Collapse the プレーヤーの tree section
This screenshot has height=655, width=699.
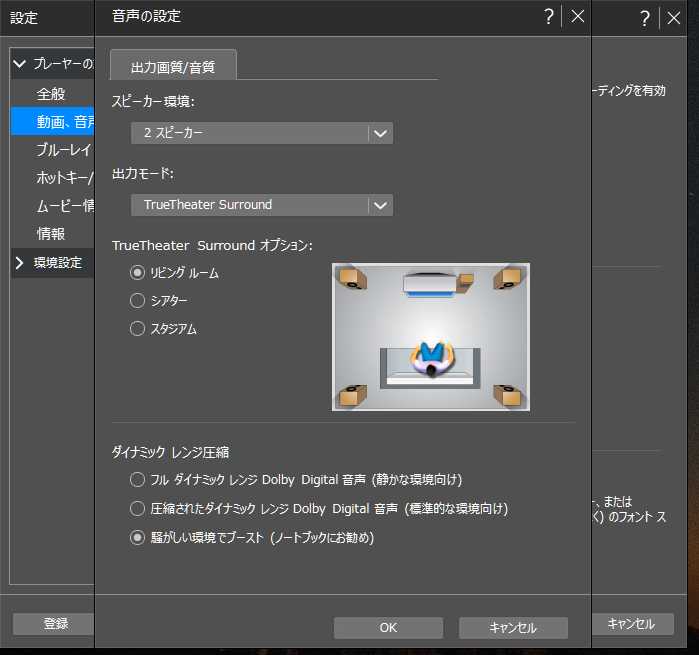19,64
